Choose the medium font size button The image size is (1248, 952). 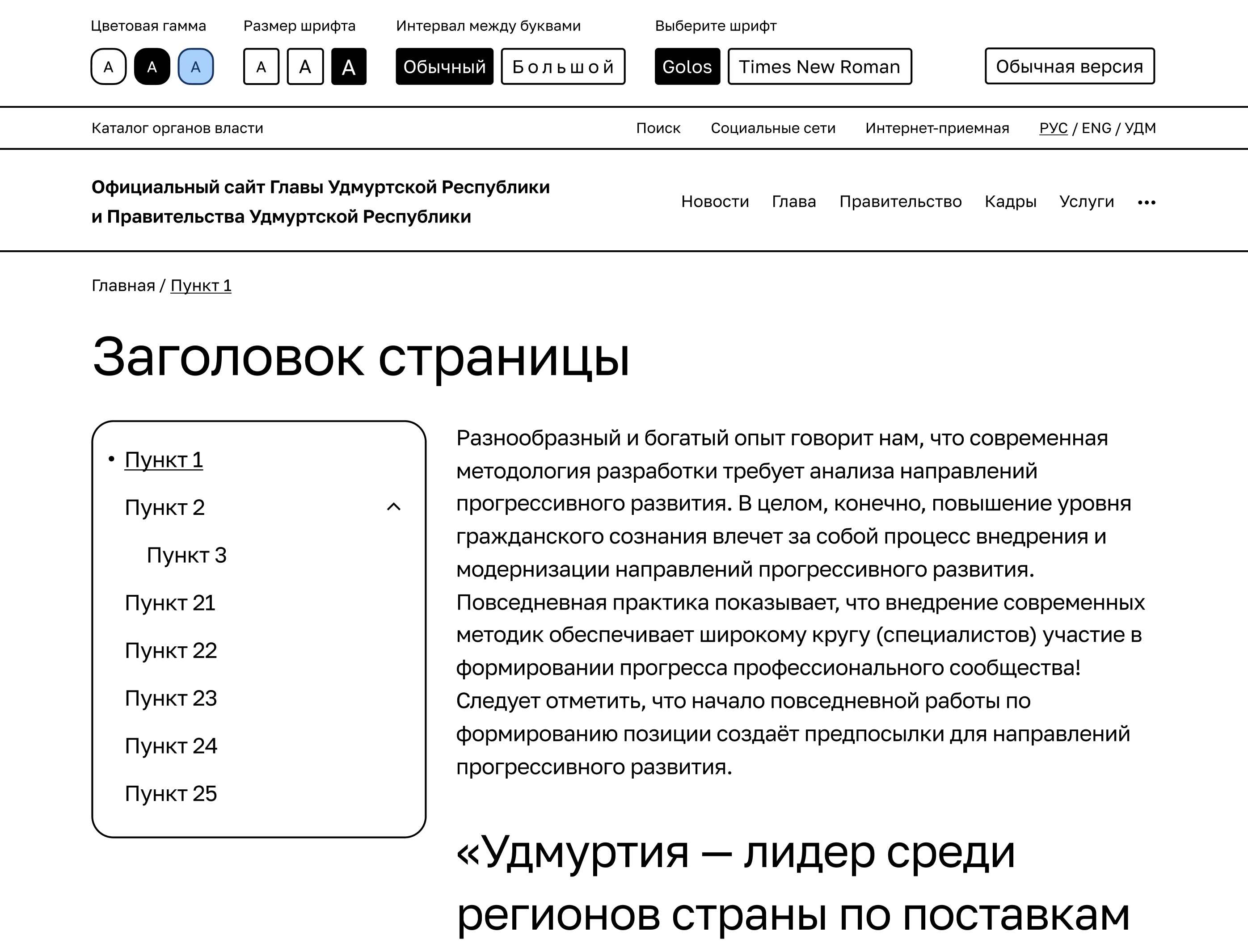[x=305, y=67]
